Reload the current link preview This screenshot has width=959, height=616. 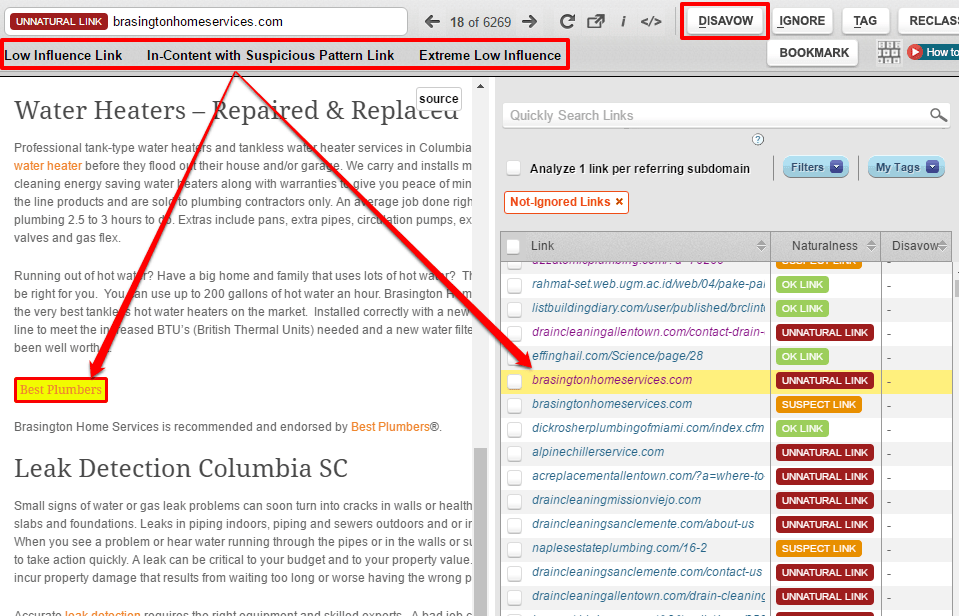pos(567,22)
